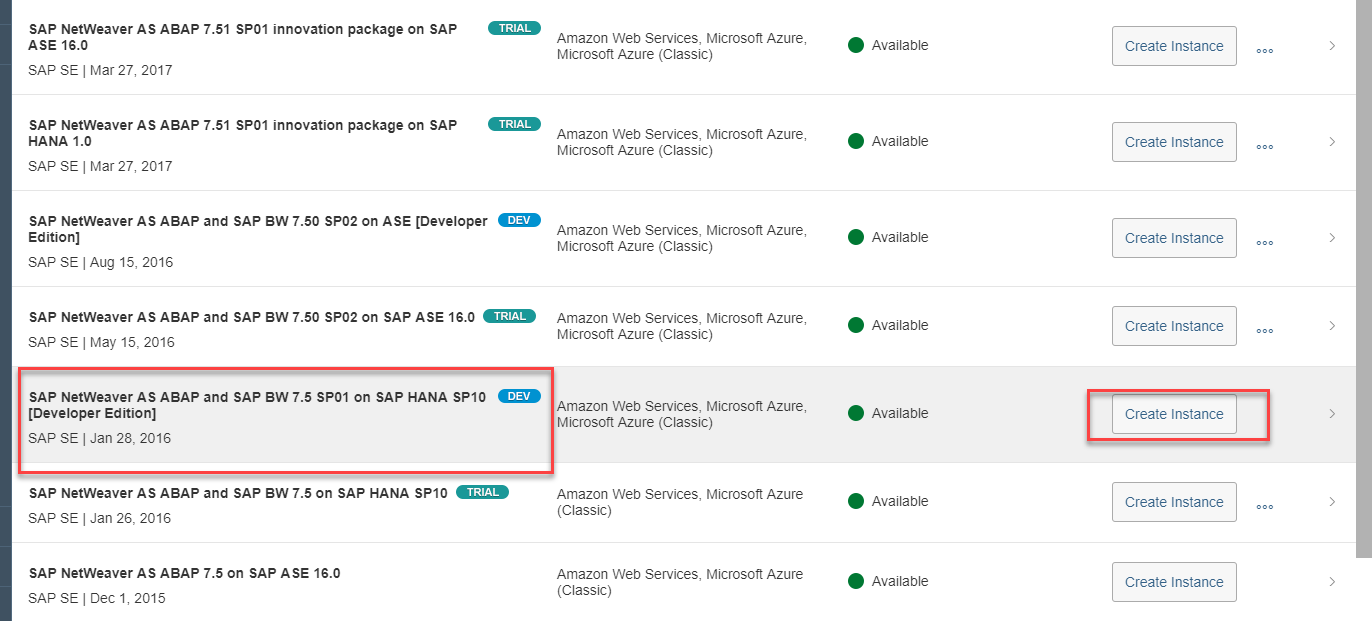Click the cloud providers text for the Dec 1, 2015 entry

pos(680,582)
